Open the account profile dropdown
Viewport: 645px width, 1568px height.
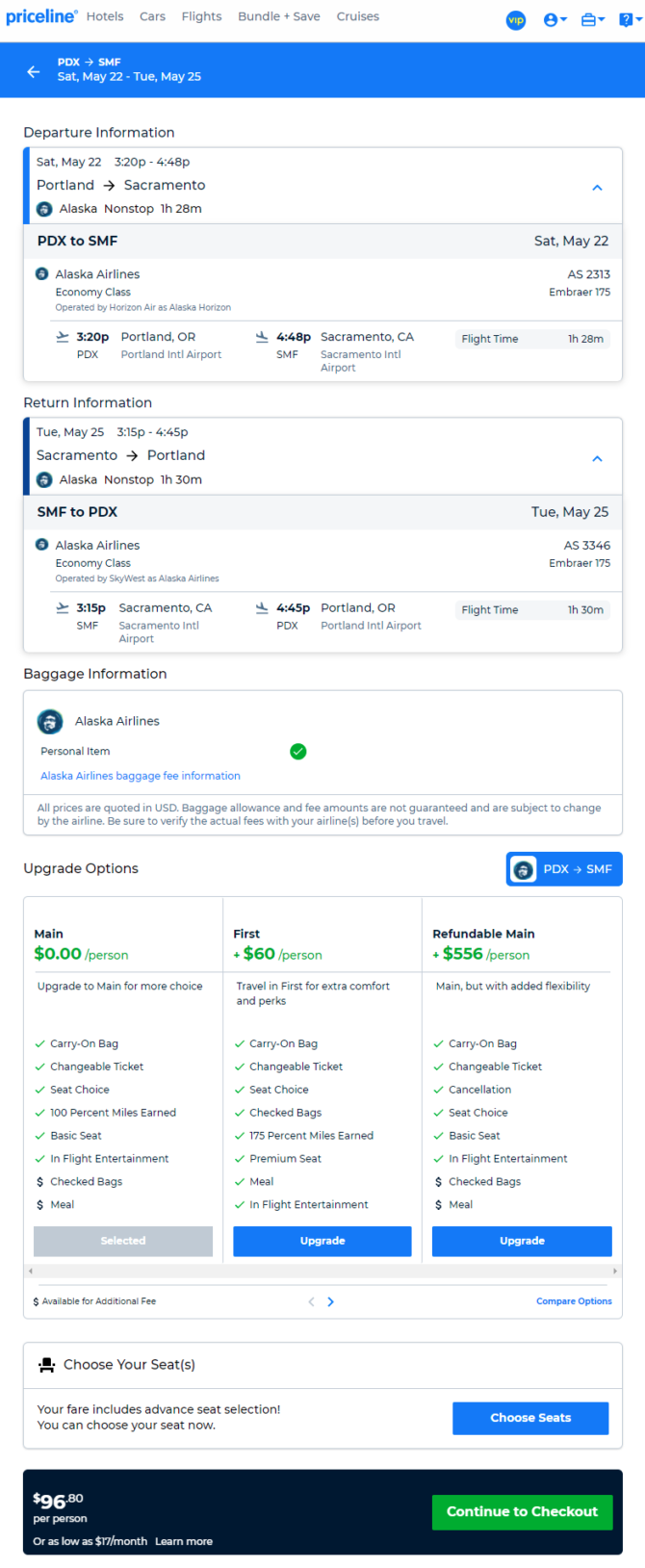(x=555, y=19)
